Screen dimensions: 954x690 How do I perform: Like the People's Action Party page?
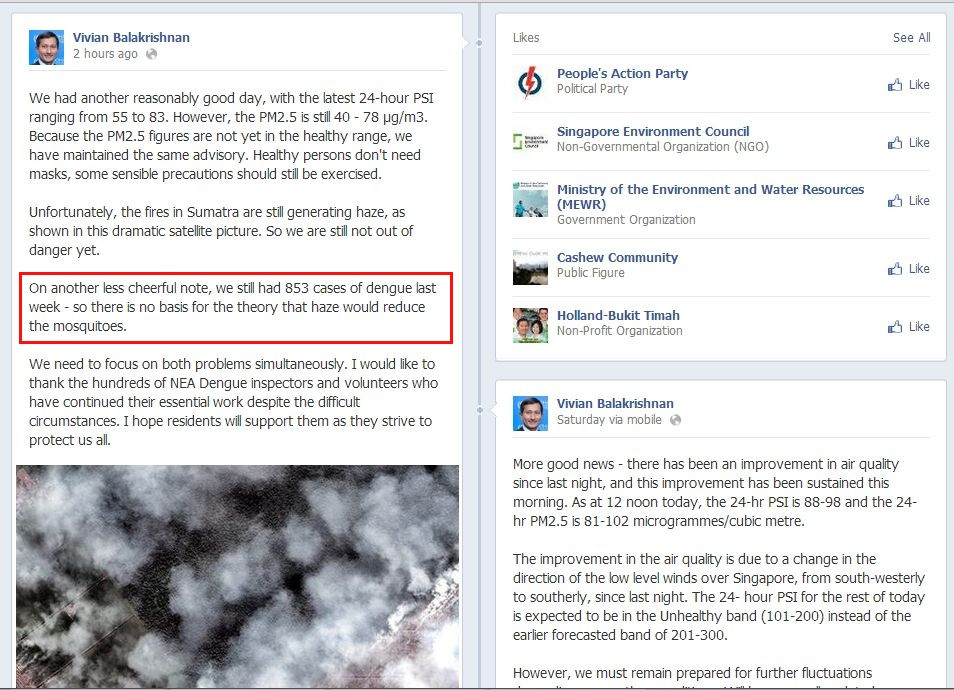tap(908, 85)
